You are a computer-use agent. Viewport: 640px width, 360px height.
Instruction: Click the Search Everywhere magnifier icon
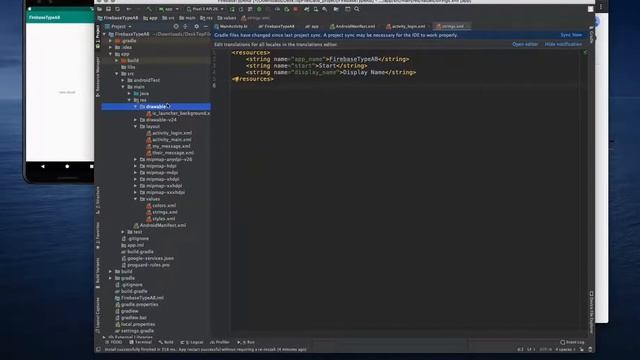[x=357, y=9]
